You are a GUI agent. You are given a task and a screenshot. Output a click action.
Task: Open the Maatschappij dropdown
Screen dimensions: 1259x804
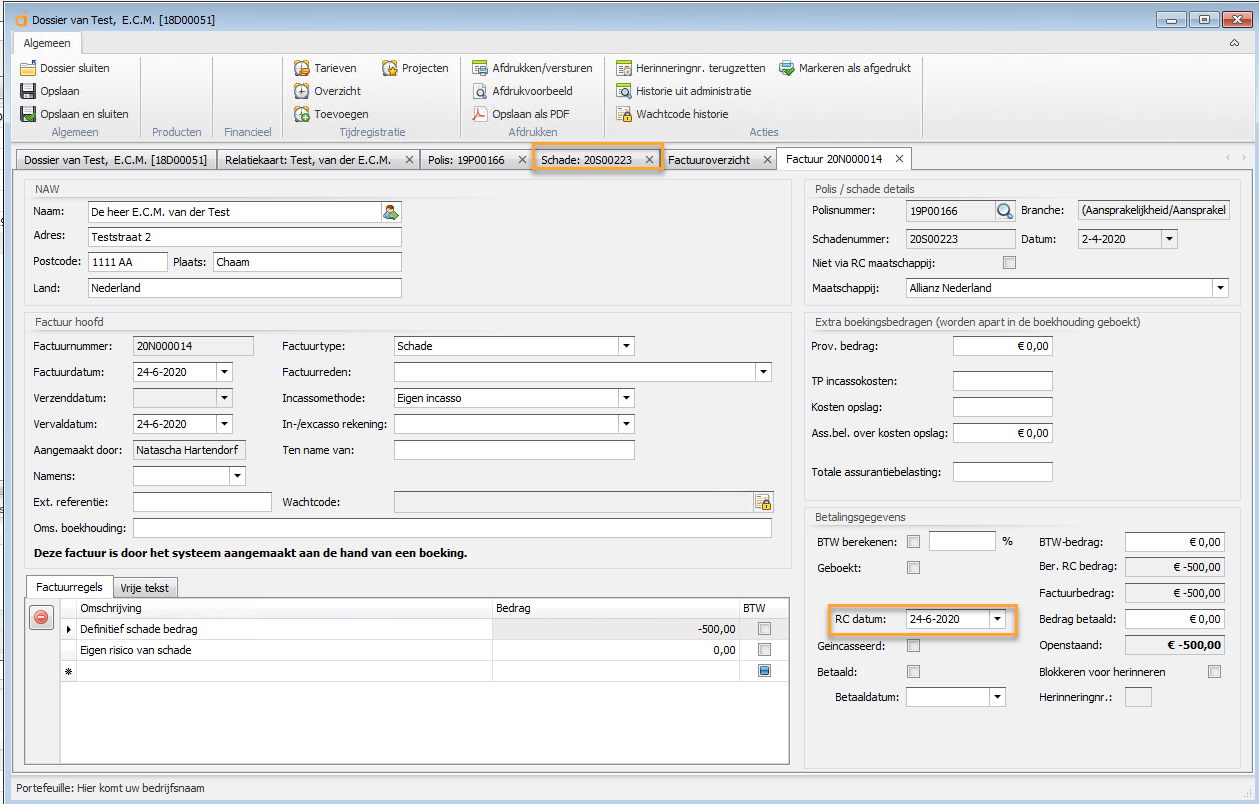pyautogui.click(x=1220, y=288)
